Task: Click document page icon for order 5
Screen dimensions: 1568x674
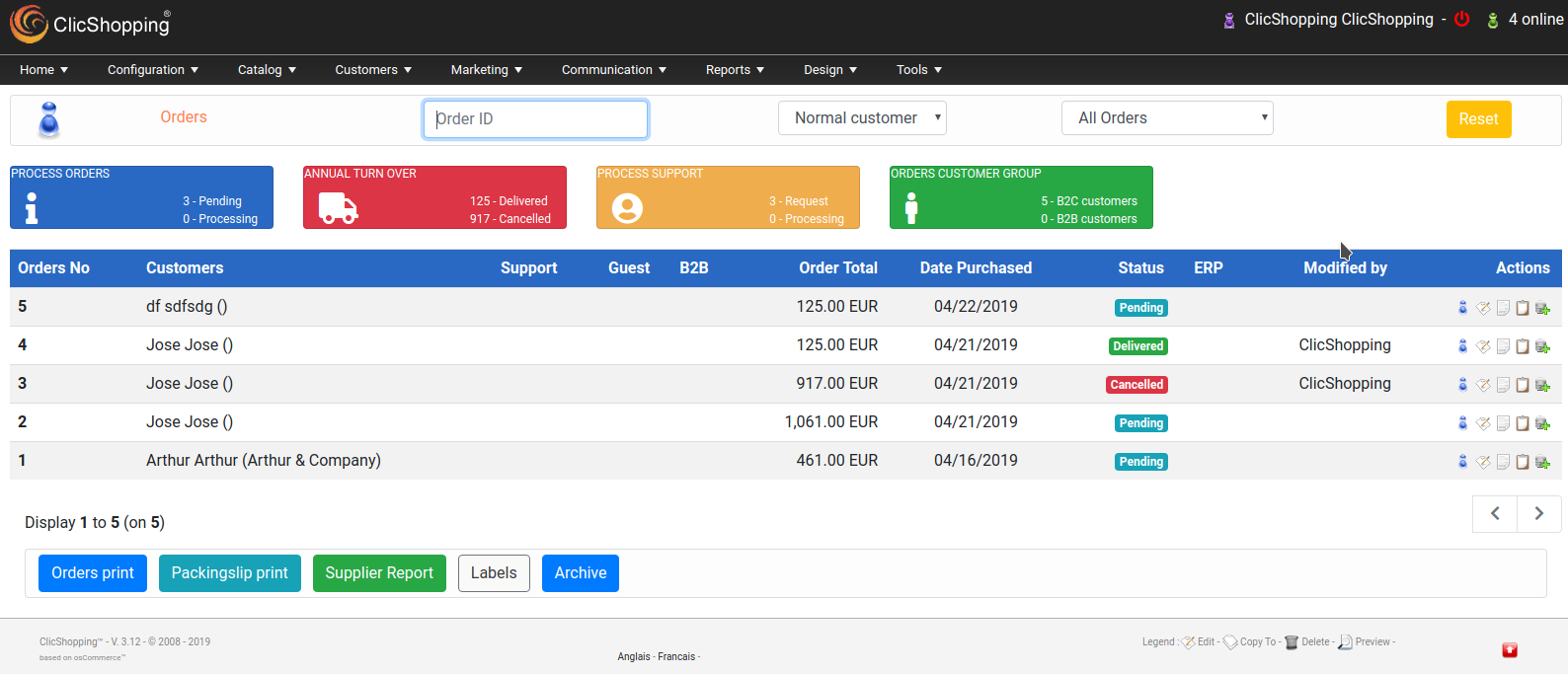Action: point(1503,307)
